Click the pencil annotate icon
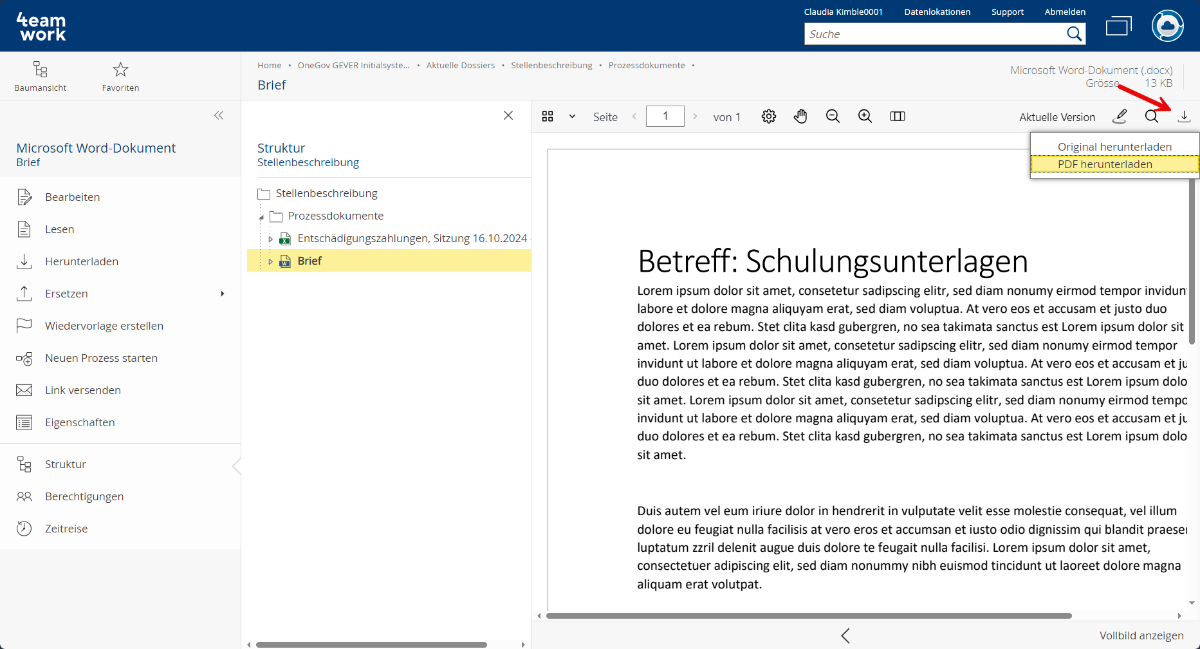Screen dimensions: 1200x649 1120,116
